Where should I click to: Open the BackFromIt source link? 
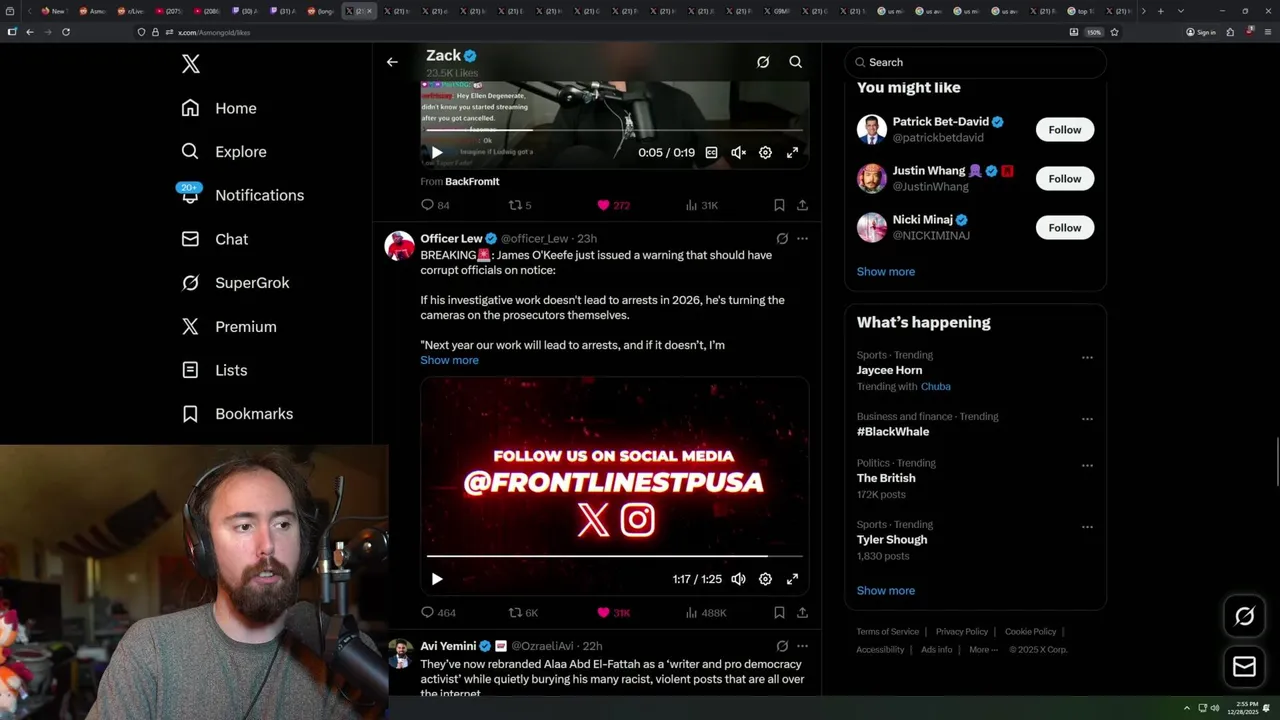pyautogui.click(x=472, y=181)
